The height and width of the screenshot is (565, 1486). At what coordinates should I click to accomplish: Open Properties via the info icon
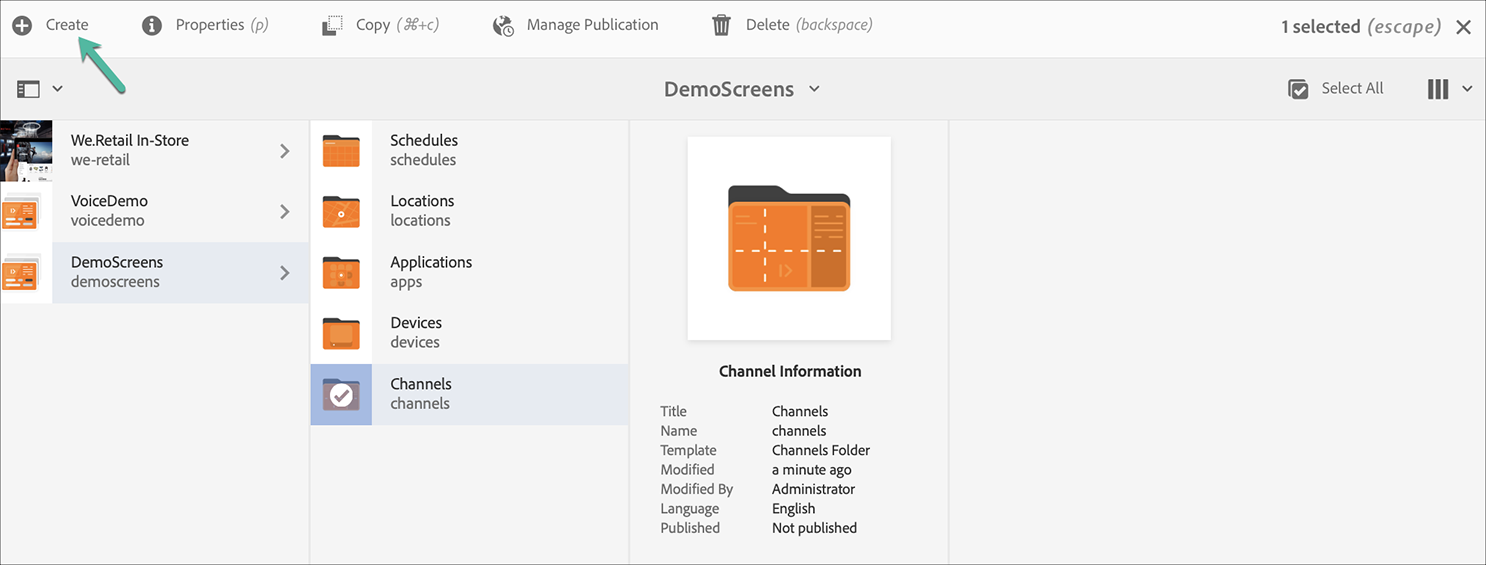(152, 25)
